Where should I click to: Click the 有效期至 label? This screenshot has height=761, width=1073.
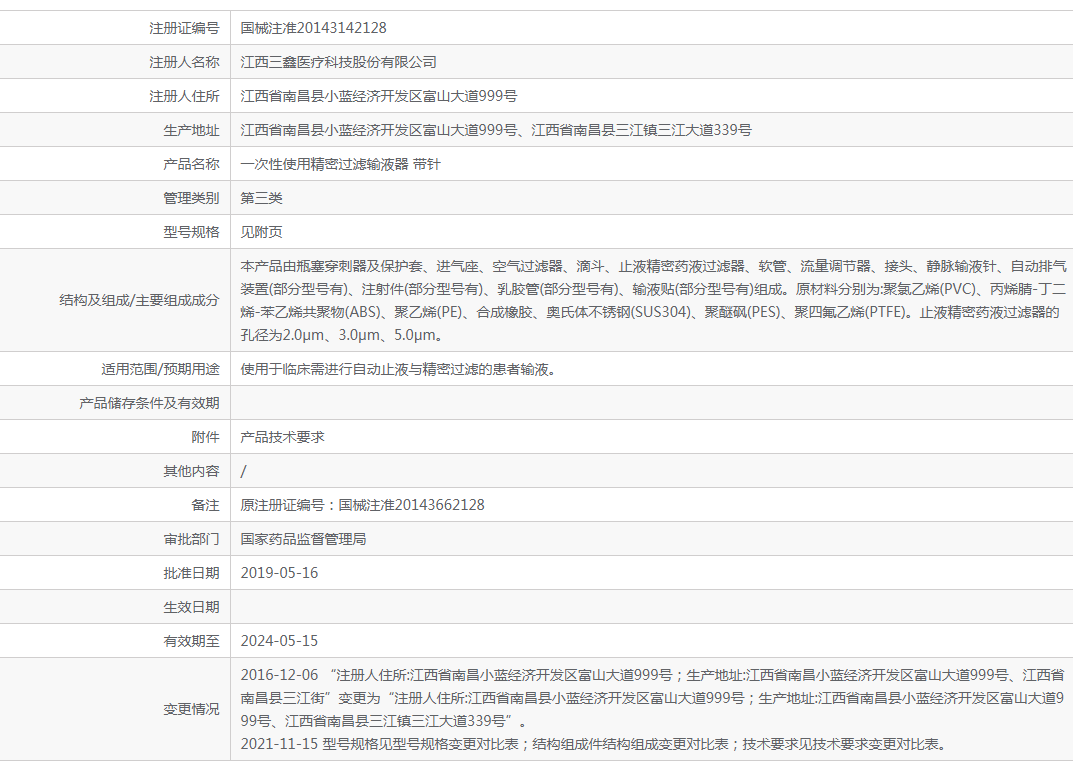pyautogui.click(x=191, y=641)
